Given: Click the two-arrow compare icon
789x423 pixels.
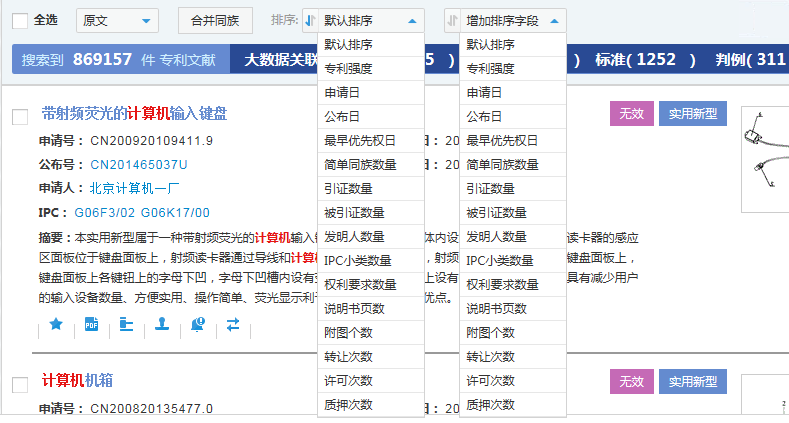Looking at the screenshot, I should pyautogui.click(x=233, y=324).
